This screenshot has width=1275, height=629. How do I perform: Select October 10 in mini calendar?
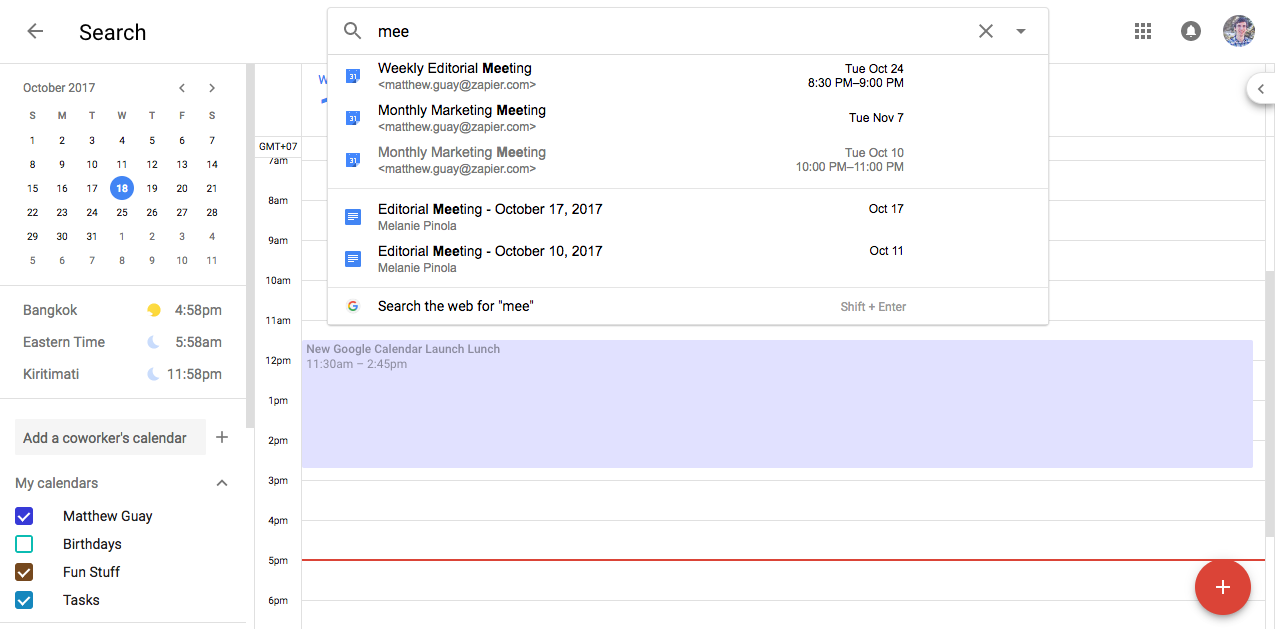(92, 164)
